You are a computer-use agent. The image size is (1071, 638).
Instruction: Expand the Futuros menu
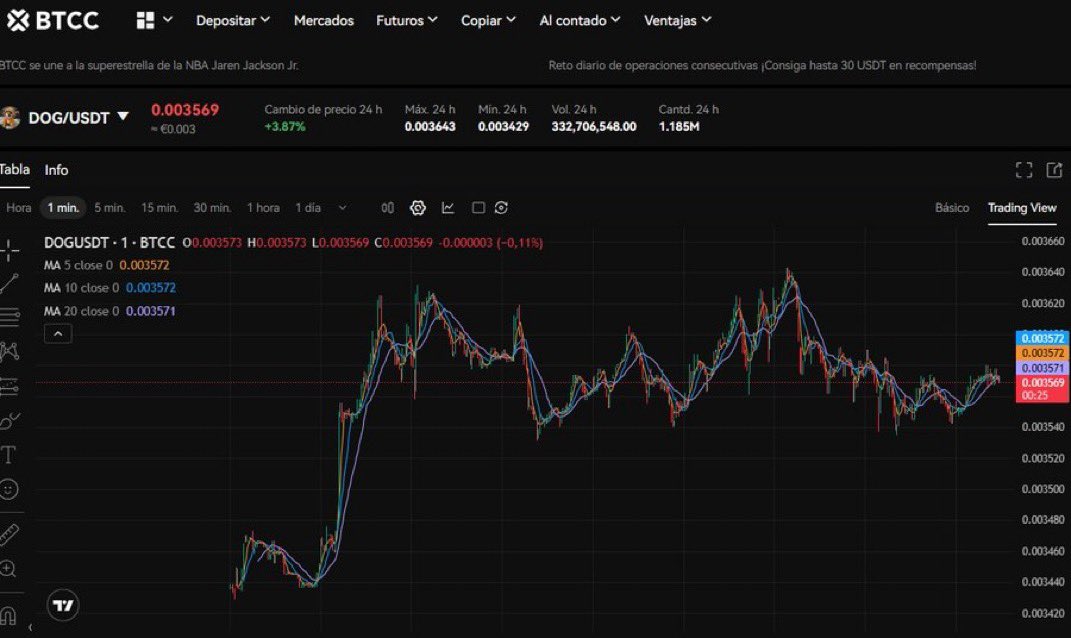[406, 20]
